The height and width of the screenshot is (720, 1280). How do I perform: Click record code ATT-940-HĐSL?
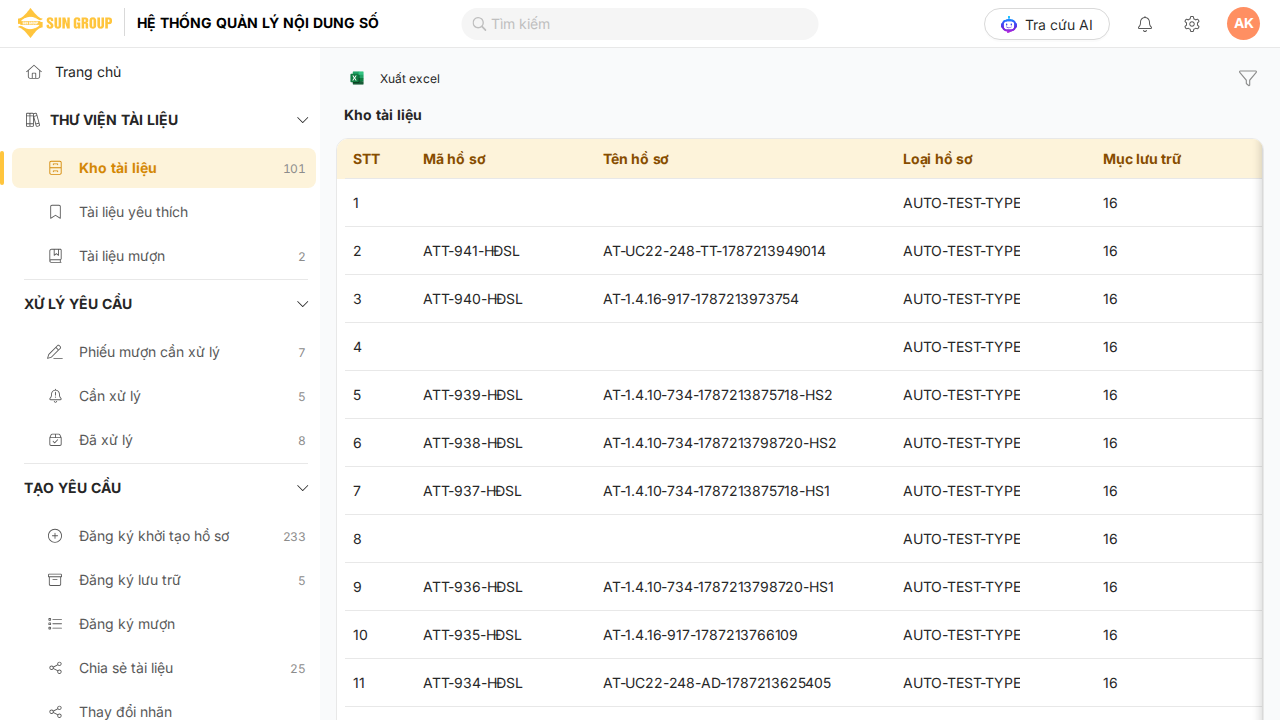click(x=473, y=299)
